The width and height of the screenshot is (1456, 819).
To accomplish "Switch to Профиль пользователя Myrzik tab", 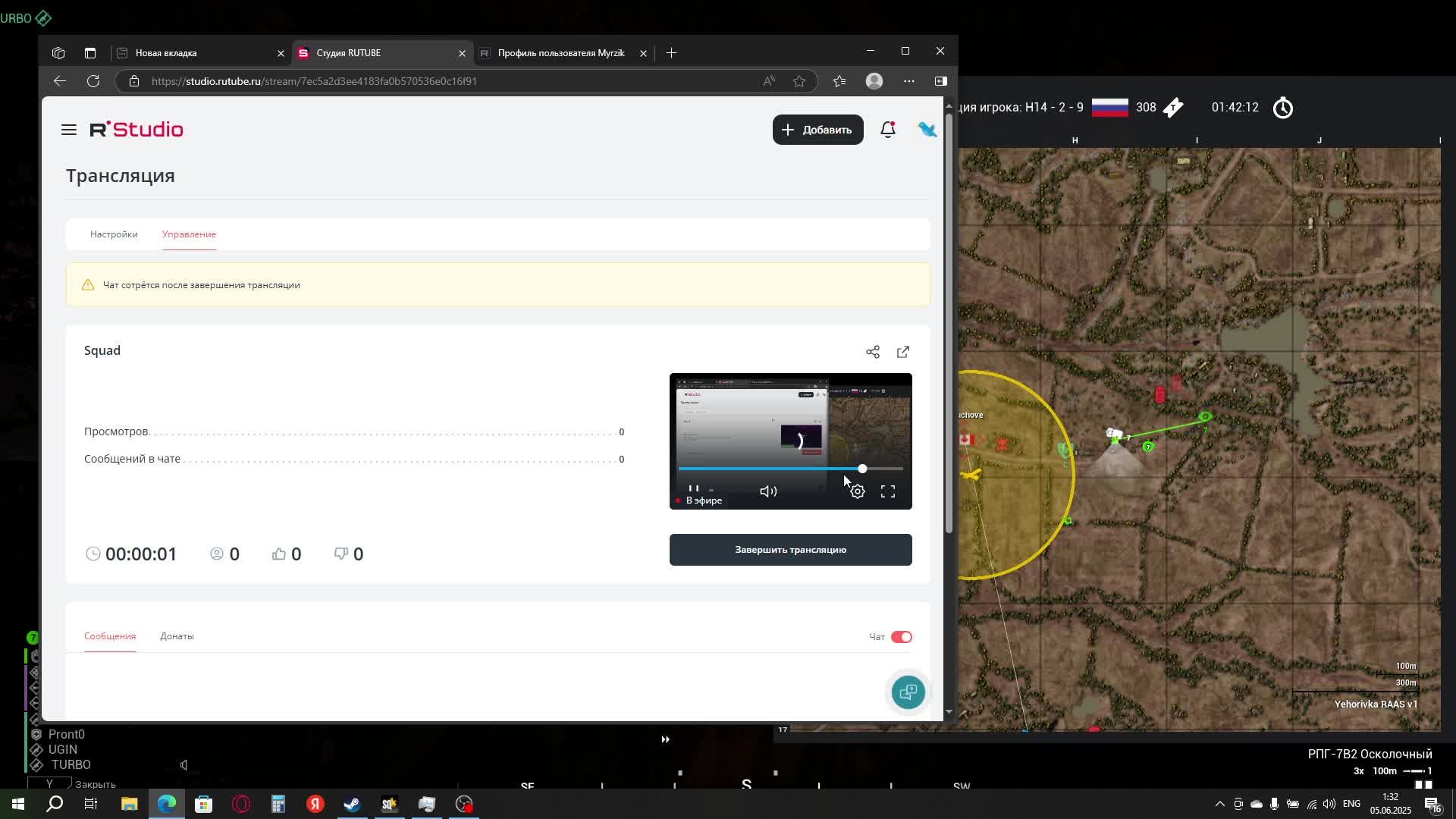I will pyautogui.click(x=560, y=53).
